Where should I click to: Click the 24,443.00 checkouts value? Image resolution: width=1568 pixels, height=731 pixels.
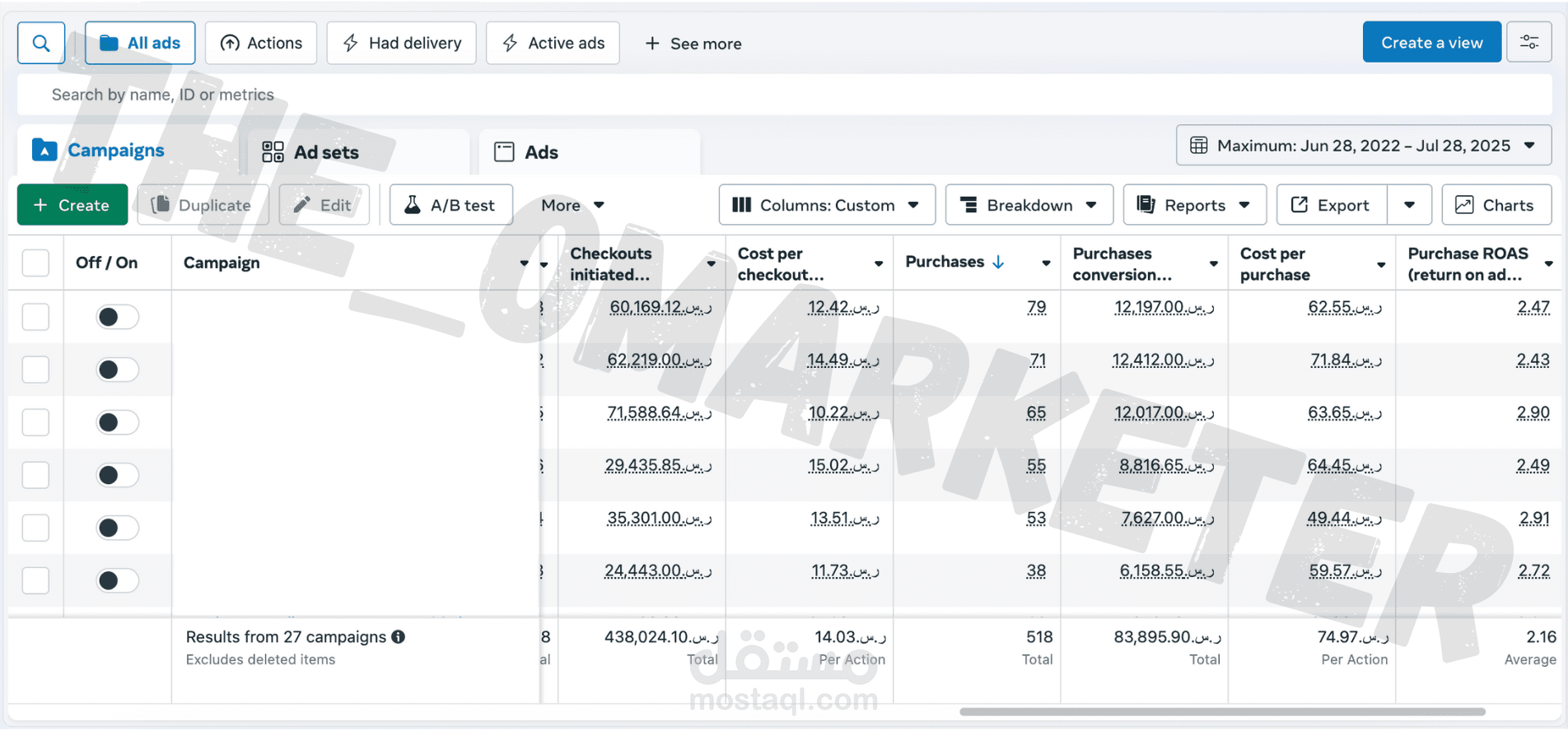point(658,570)
